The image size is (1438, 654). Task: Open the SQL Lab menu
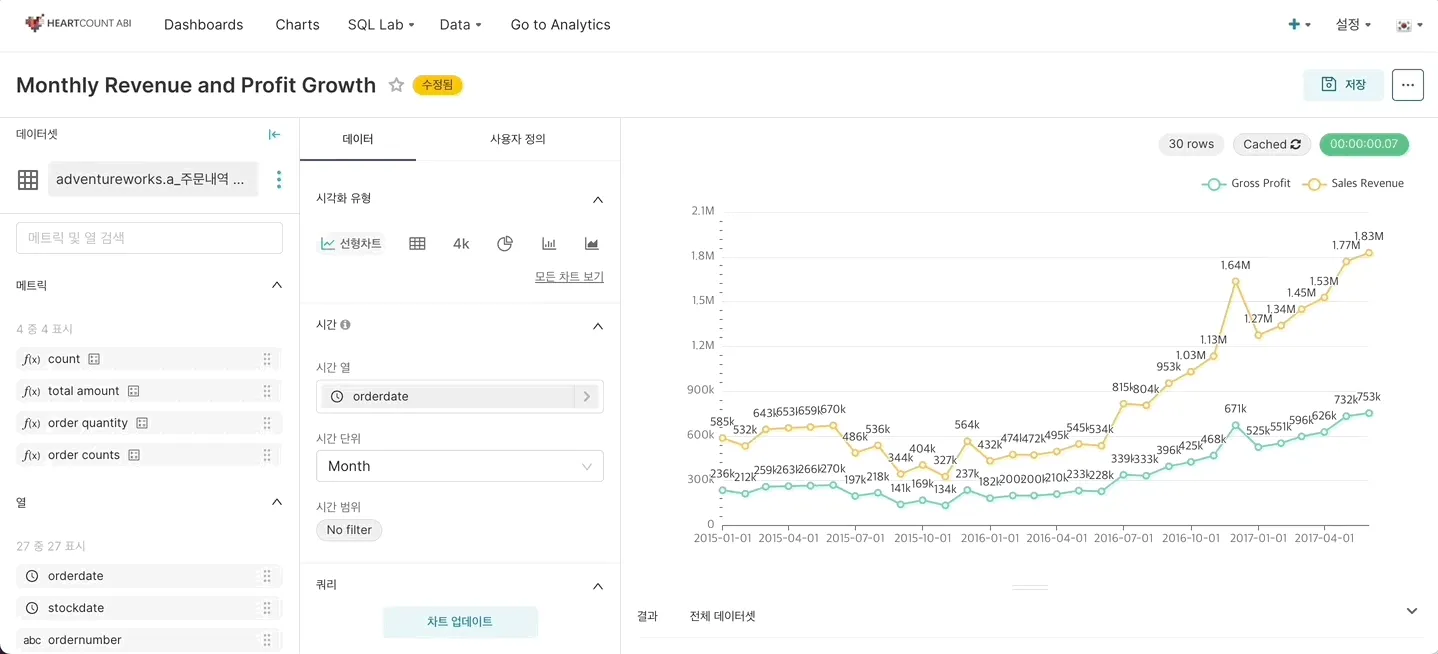[381, 25]
